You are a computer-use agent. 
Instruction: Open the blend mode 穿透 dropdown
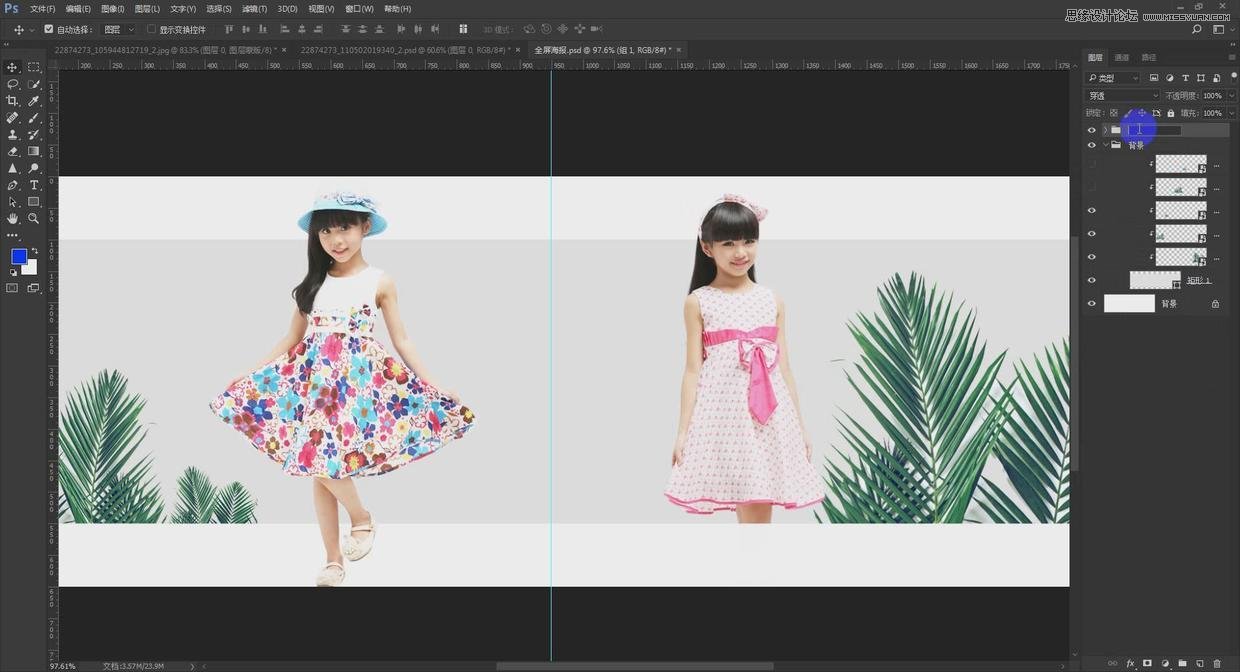(x=1122, y=96)
